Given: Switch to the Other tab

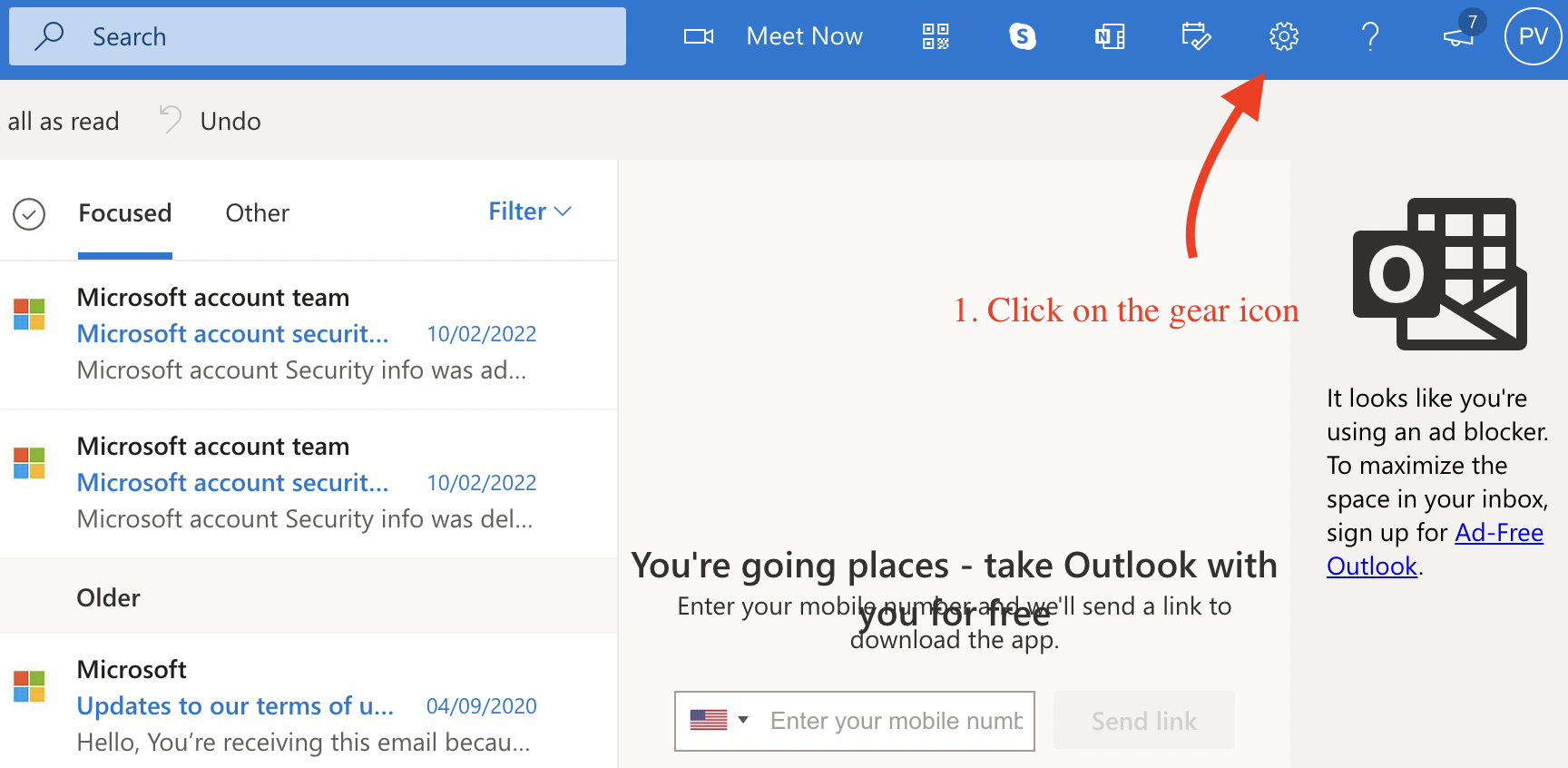Looking at the screenshot, I should coord(257,213).
